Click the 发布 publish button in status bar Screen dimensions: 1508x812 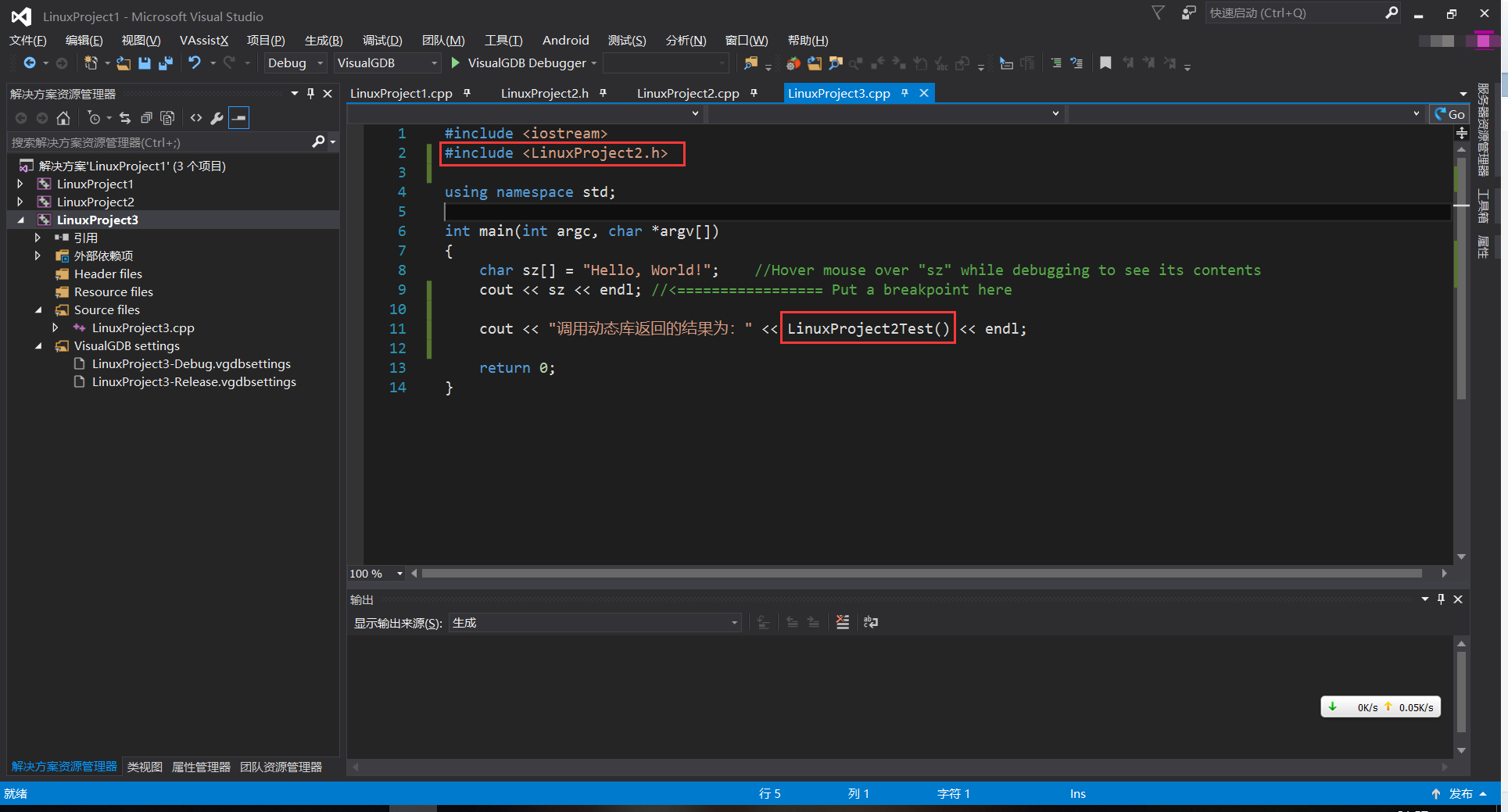(x=1460, y=793)
